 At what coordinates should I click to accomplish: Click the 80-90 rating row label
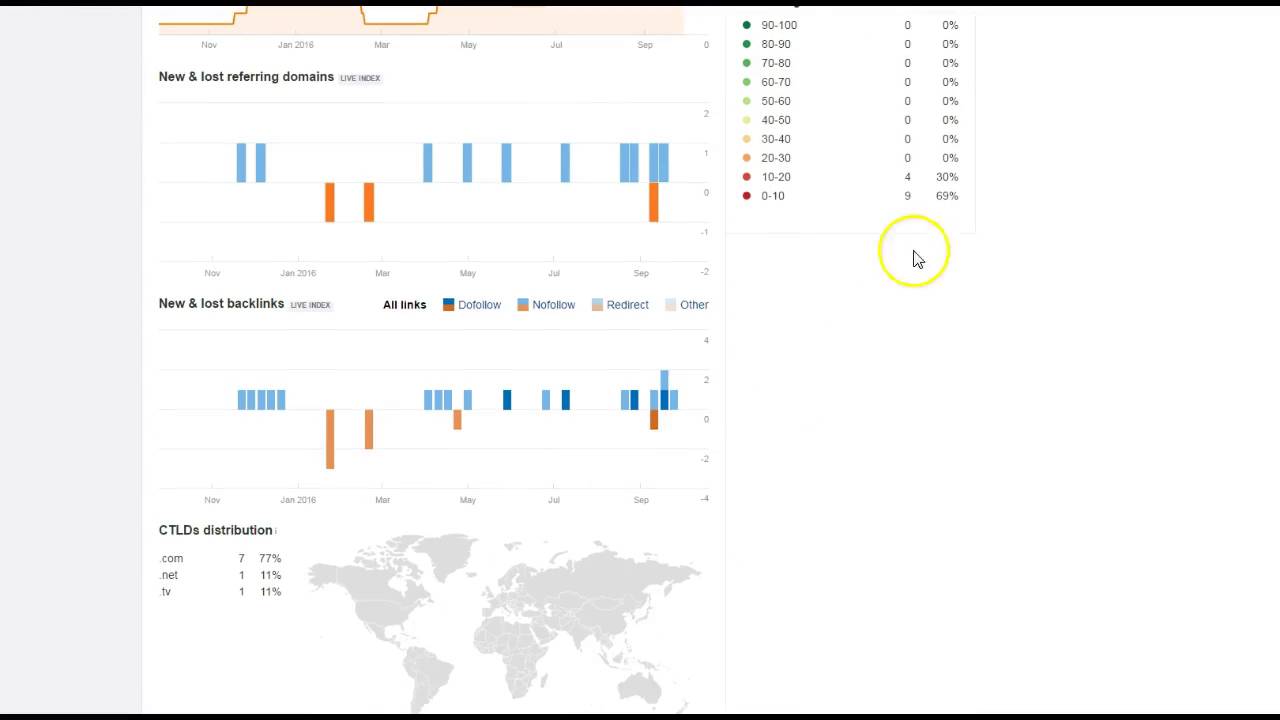776,44
